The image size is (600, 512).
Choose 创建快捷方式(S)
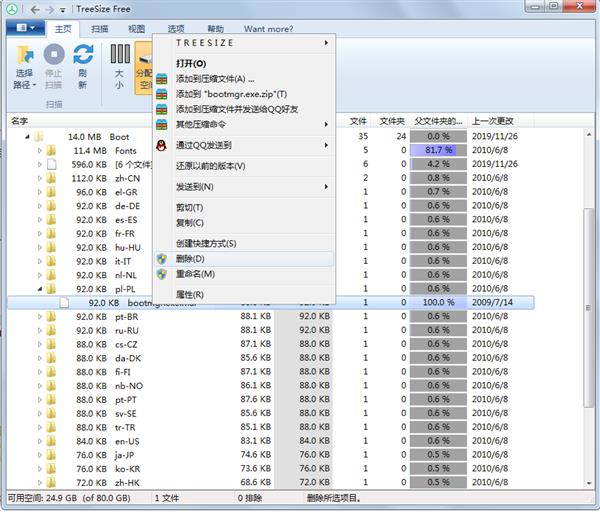point(244,243)
